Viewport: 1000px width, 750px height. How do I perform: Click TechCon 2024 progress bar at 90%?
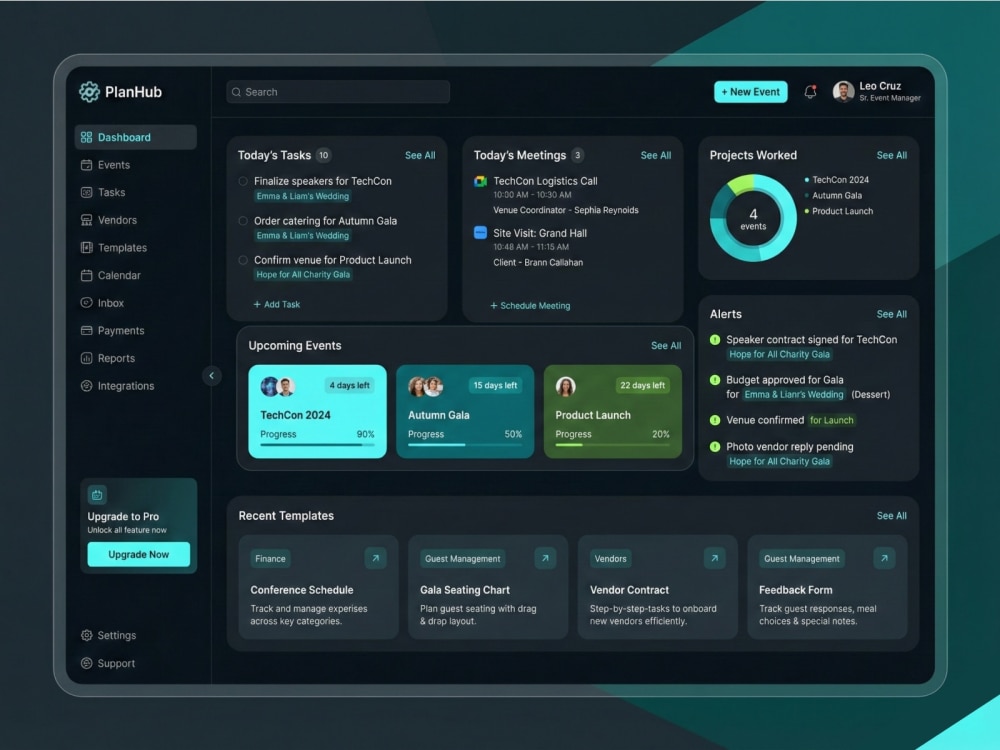click(317, 445)
